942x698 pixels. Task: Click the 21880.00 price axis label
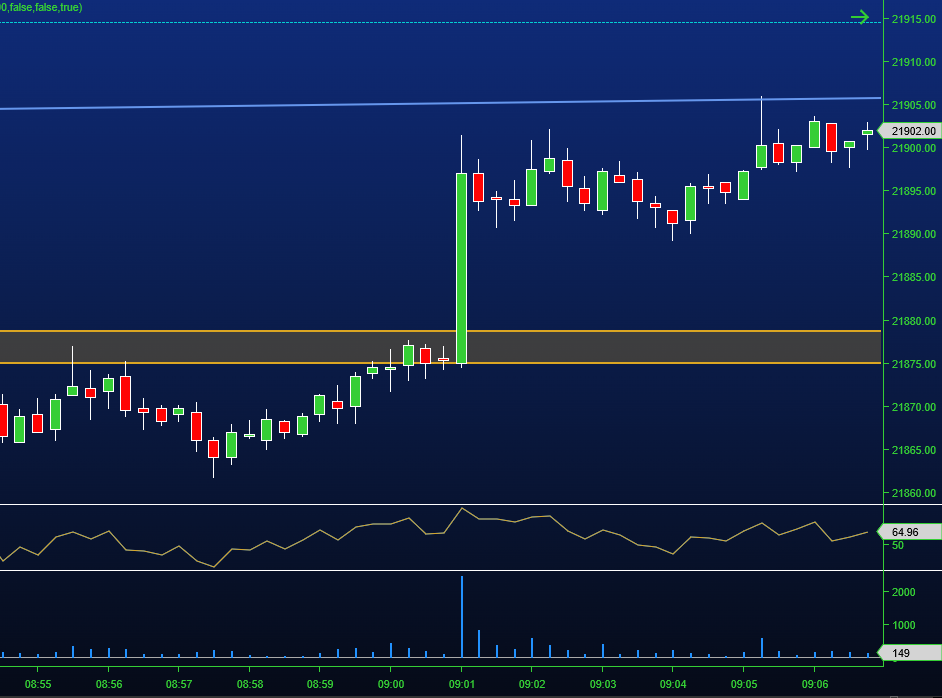(914, 321)
